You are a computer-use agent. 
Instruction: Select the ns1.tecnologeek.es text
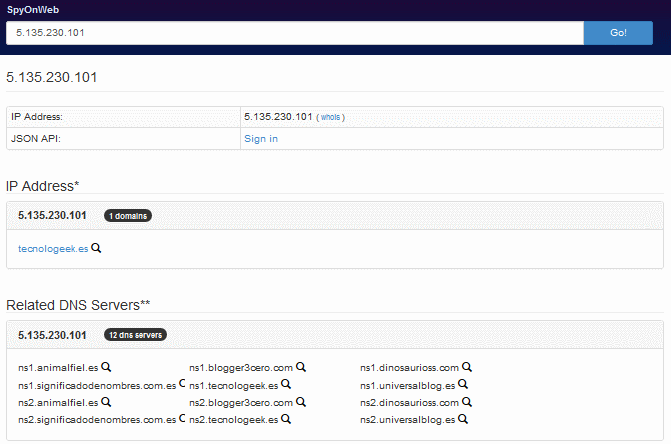[234, 386]
